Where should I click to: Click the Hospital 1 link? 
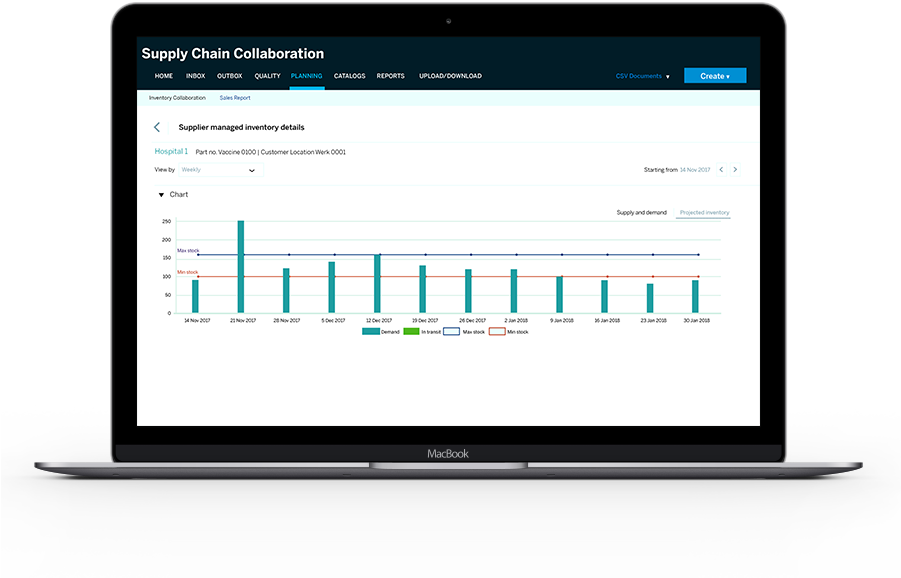click(171, 151)
